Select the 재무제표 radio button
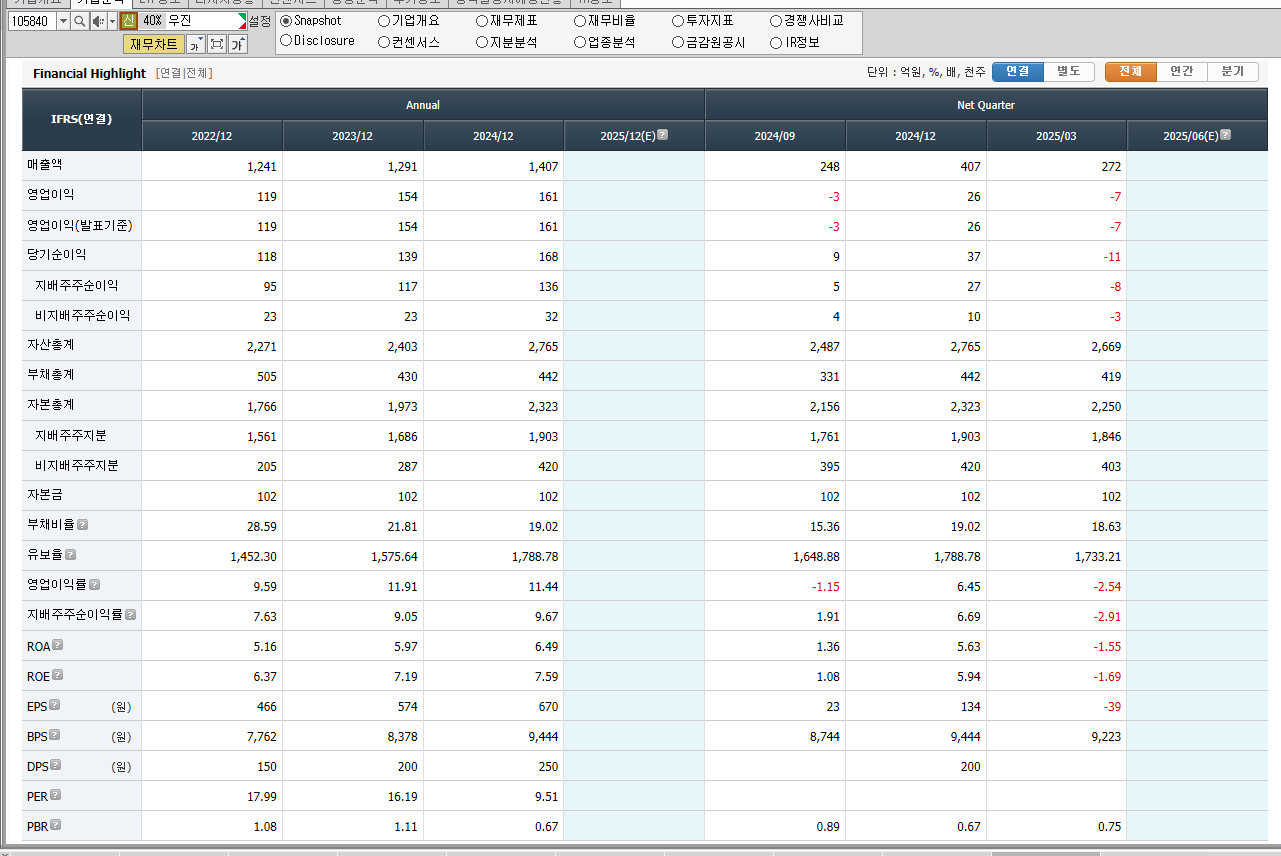This screenshot has width=1281, height=856. pos(483,21)
